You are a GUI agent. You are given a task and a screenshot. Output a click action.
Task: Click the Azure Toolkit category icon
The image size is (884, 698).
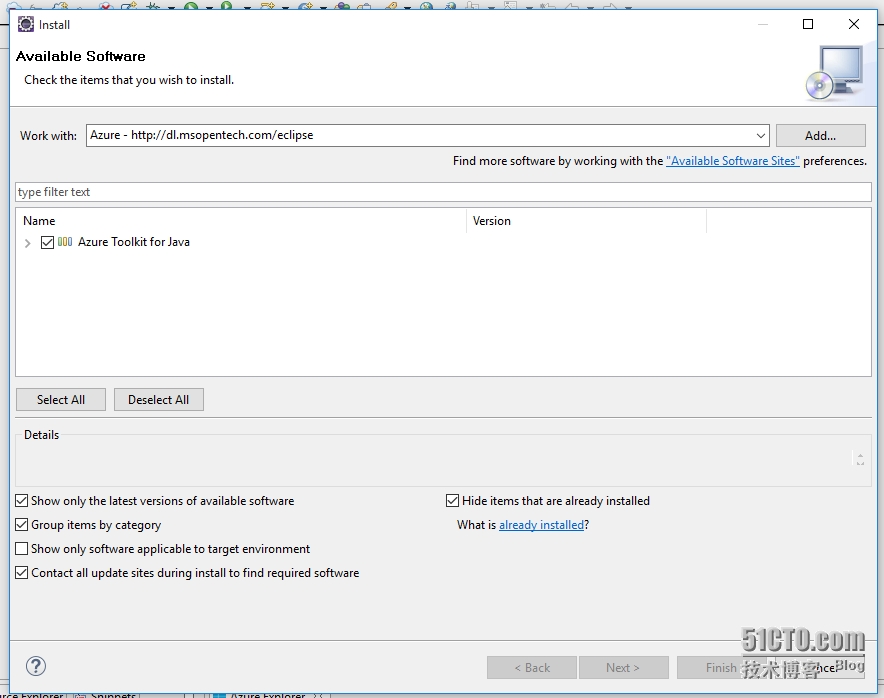(x=65, y=242)
